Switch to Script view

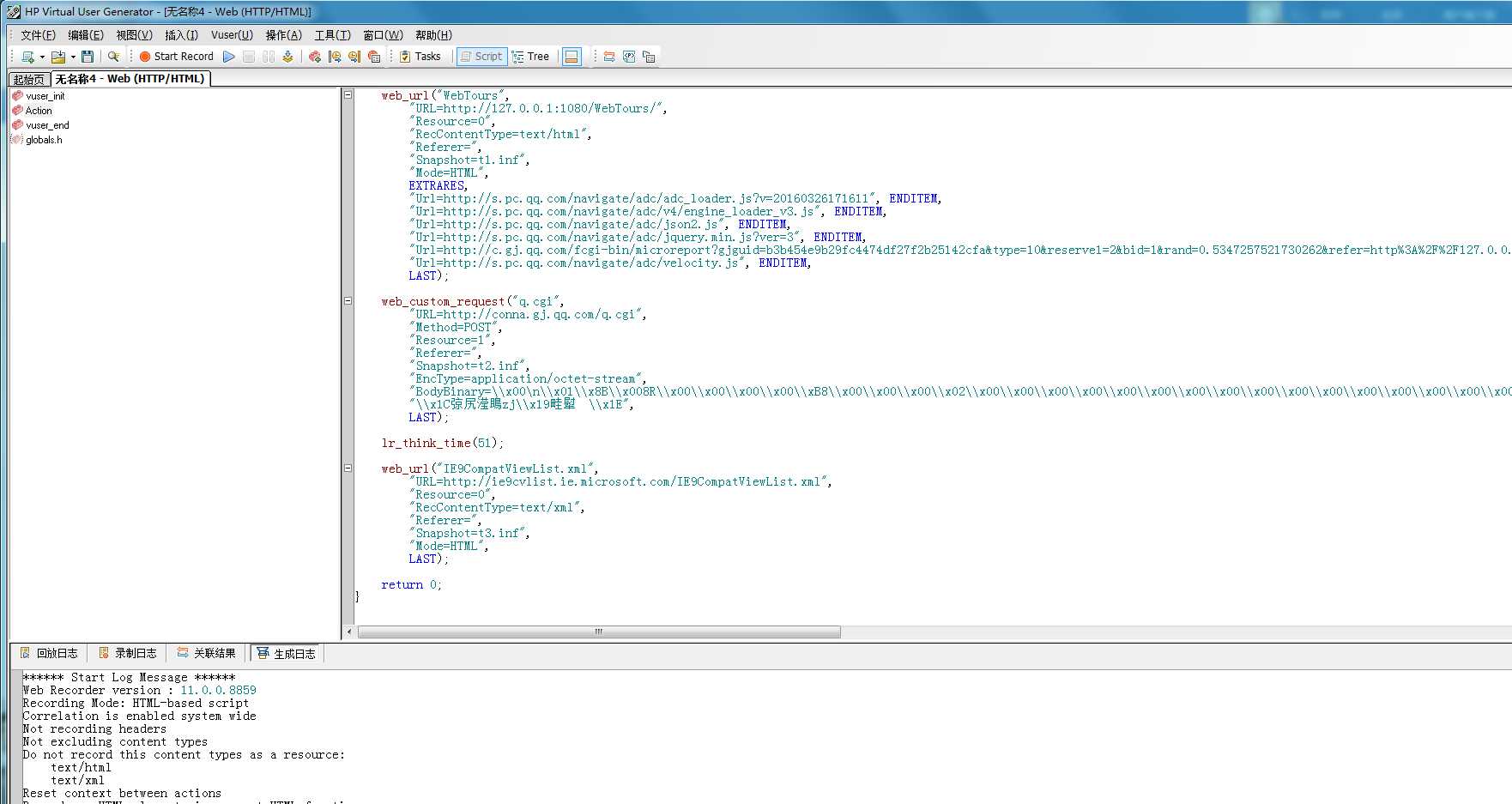(x=481, y=57)
